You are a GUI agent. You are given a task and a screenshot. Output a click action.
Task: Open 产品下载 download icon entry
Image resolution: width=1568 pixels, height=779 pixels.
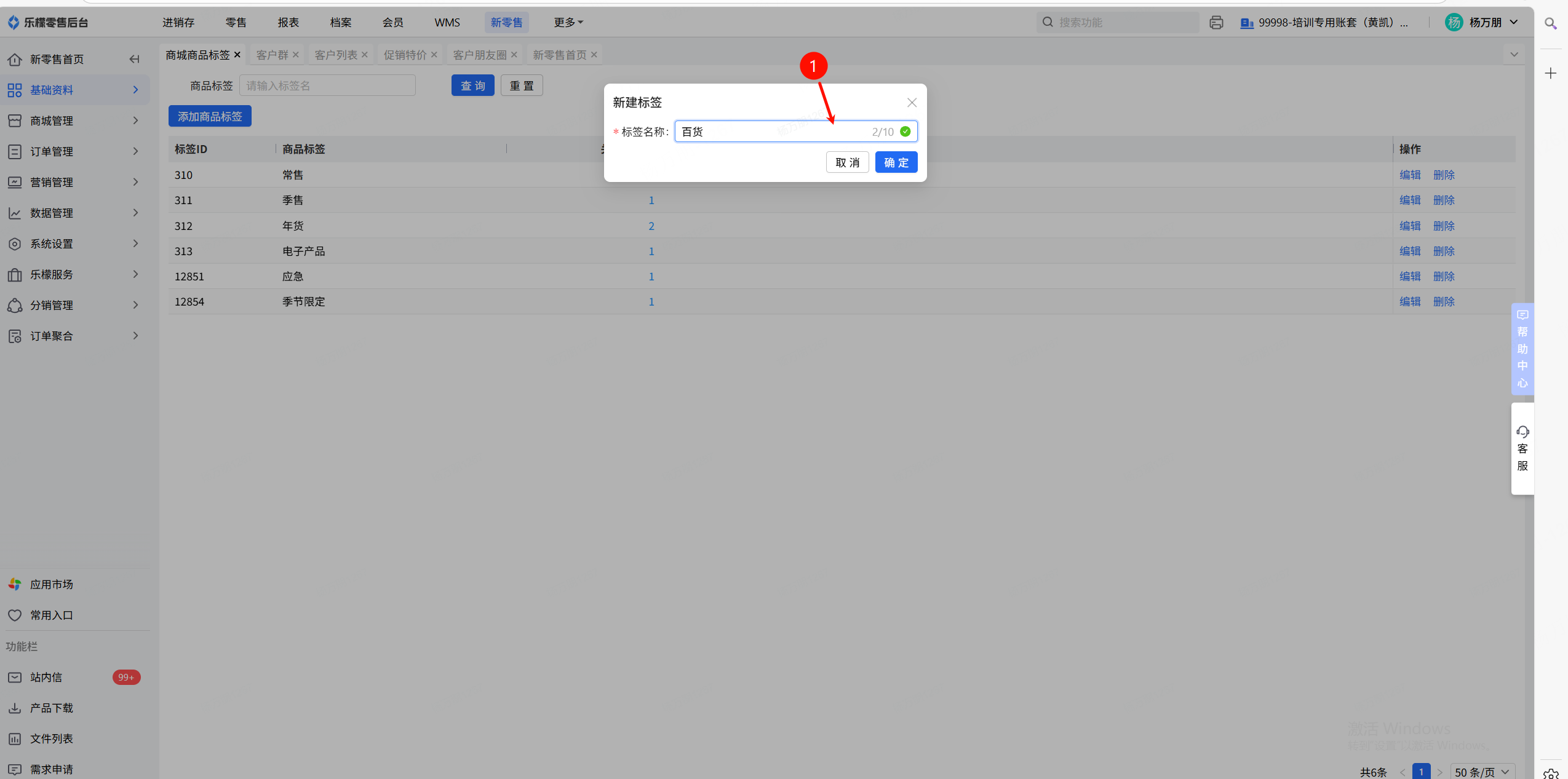(x=15, y=708)
